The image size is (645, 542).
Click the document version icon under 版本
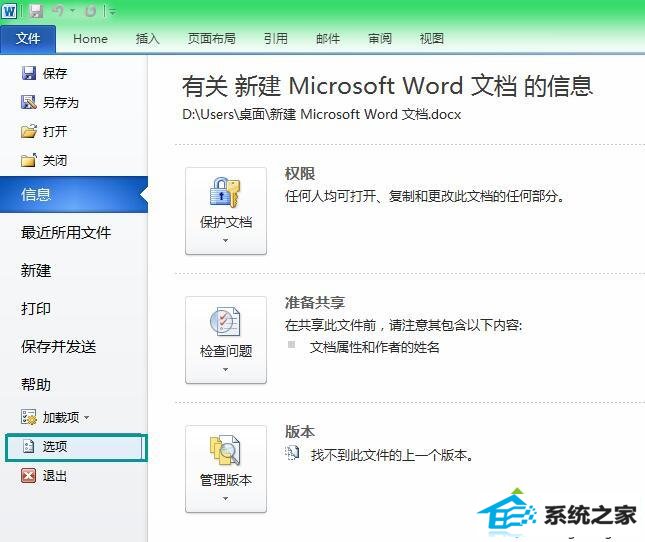[292, 453]
